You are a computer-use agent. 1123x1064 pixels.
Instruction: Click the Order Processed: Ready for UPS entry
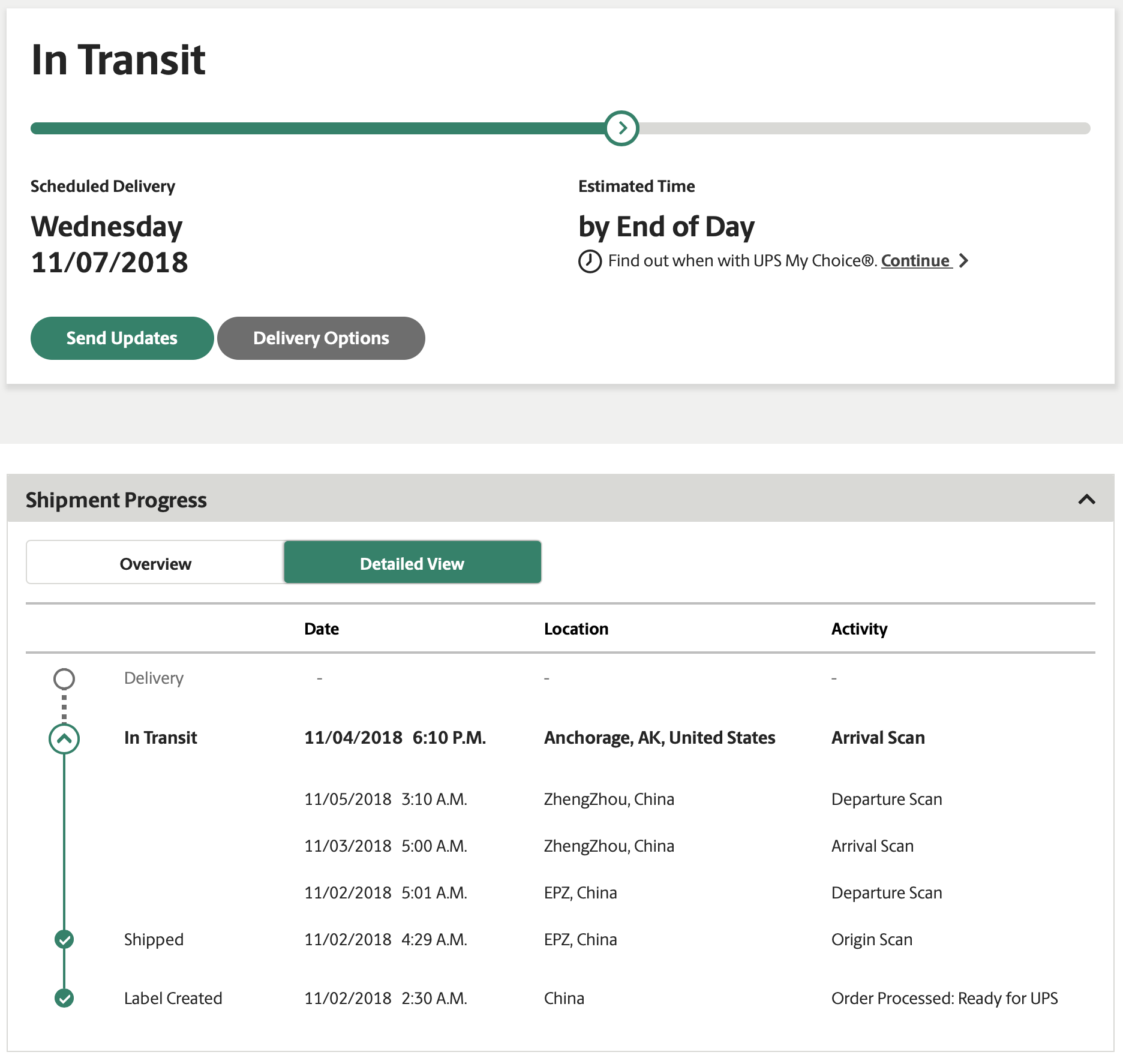944,998
